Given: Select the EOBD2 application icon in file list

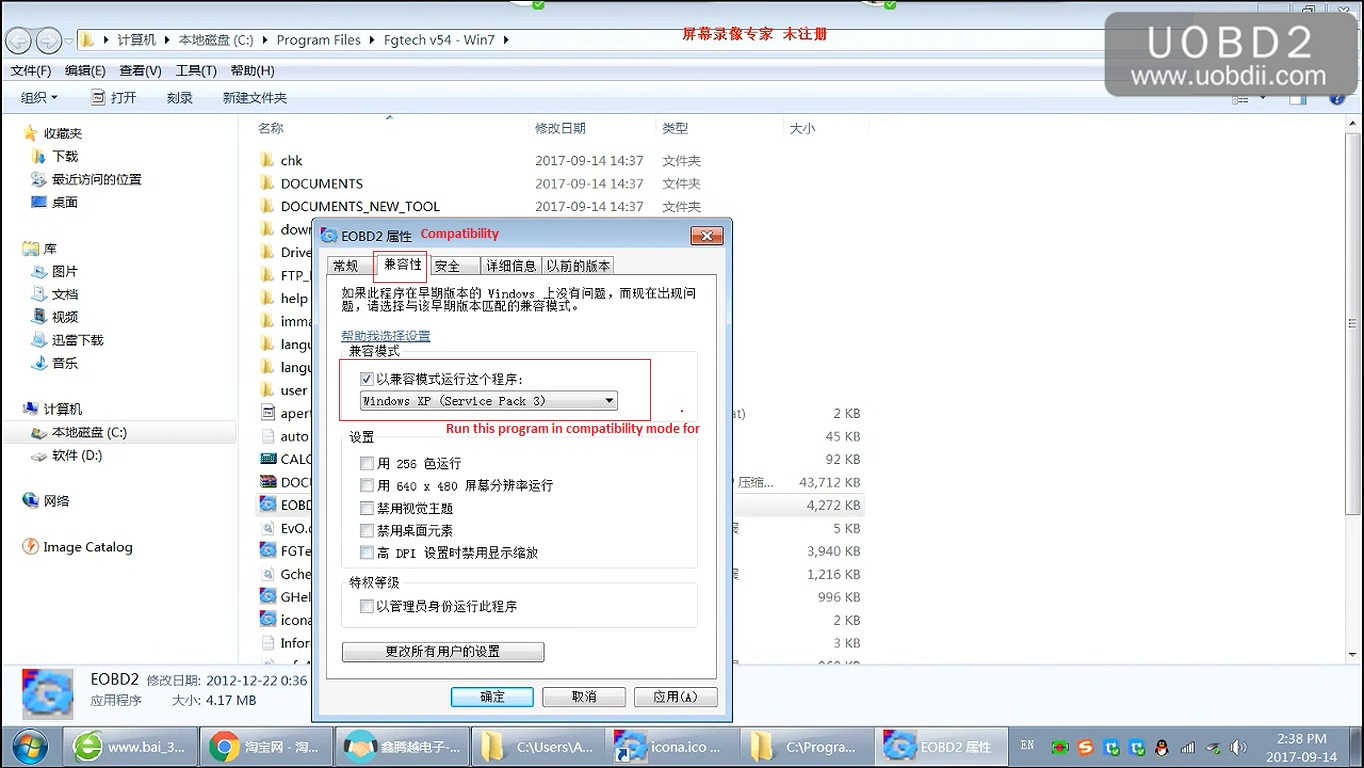Looking at the screenshot, I should [x=267, y=505].
